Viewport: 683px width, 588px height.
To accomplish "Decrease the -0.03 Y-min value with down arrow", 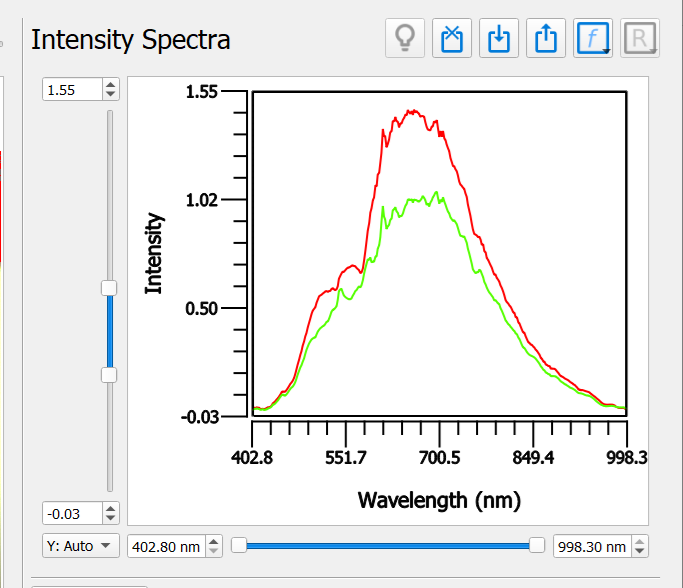I will (110, 518).
